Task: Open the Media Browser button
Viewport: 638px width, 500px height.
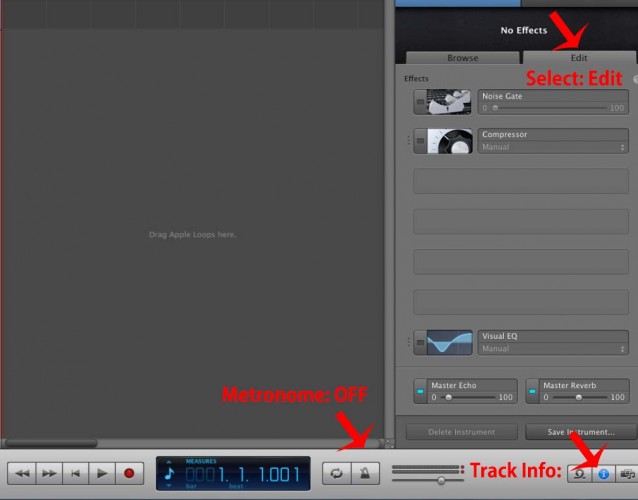Action: 627,473
